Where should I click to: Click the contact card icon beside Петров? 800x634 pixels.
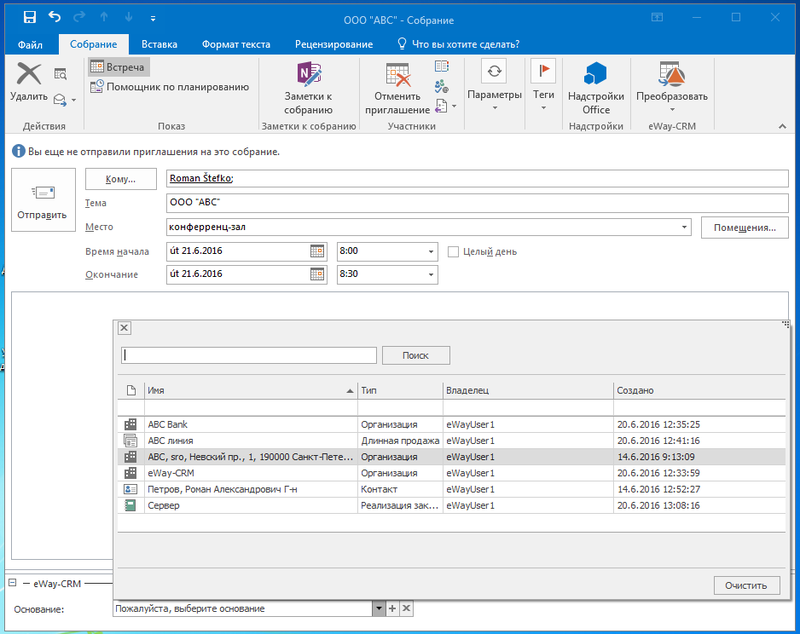click(x=131, y=489)
